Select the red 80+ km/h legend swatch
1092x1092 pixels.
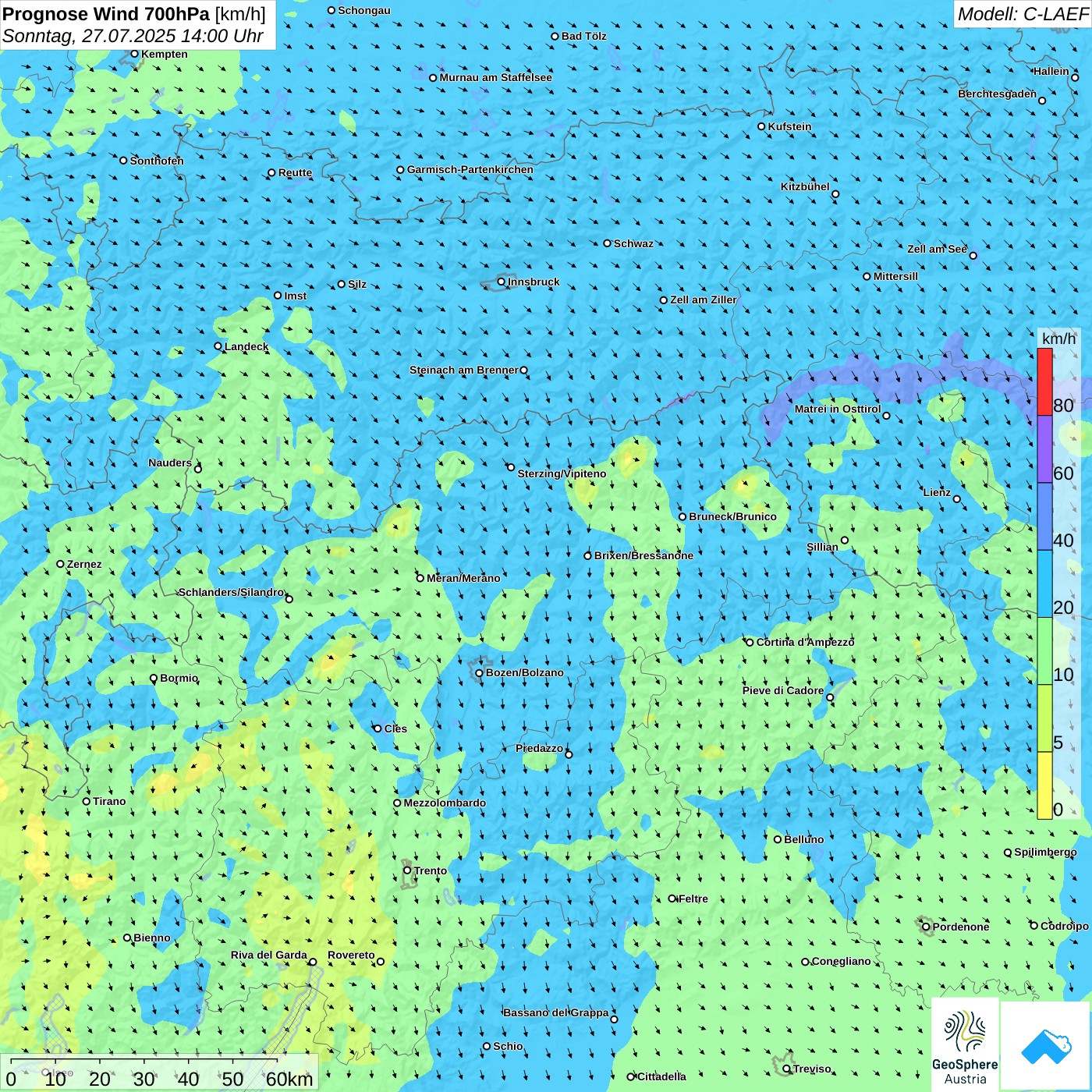1044,382
